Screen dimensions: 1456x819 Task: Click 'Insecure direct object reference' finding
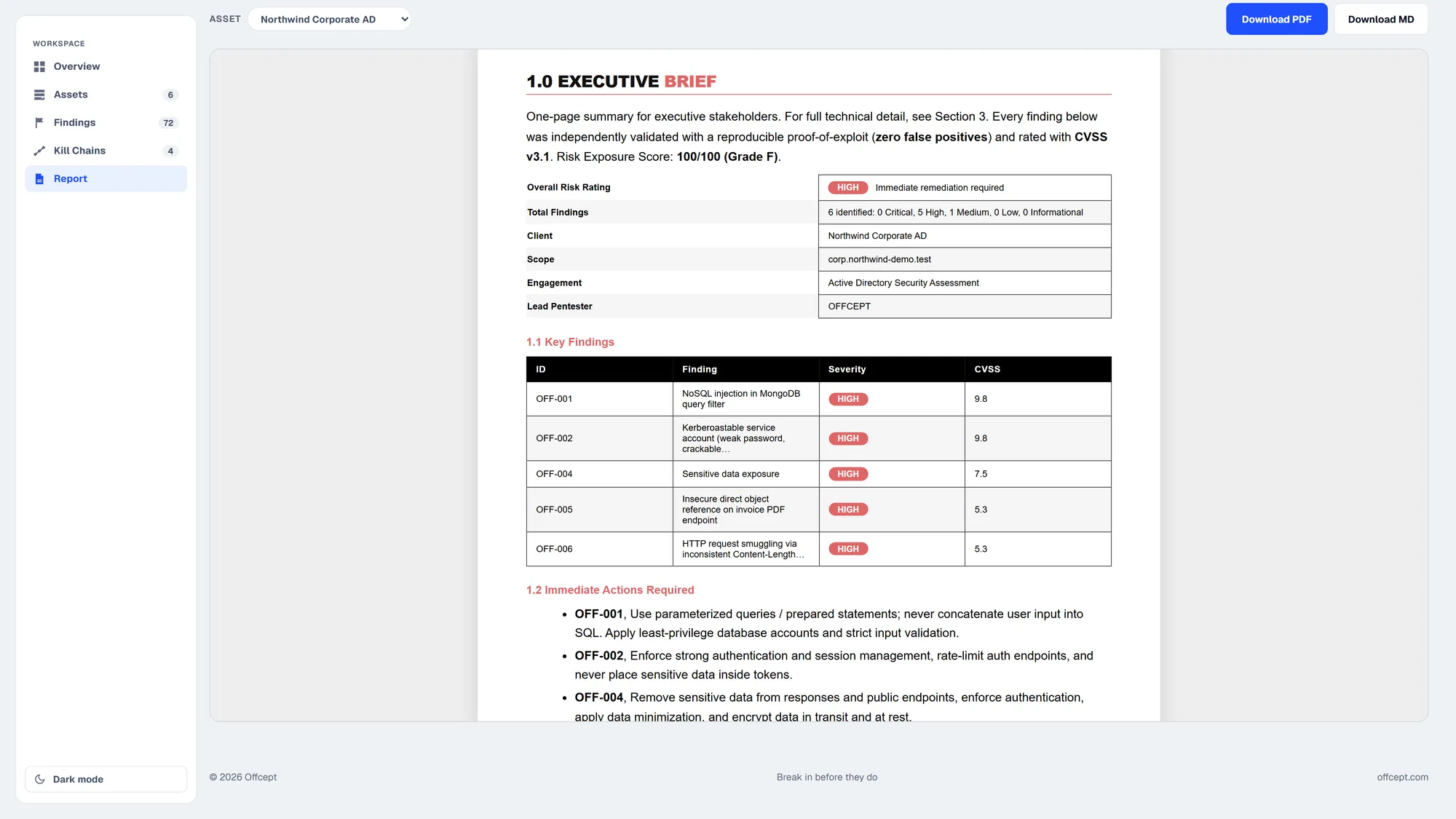coord(733,510)
